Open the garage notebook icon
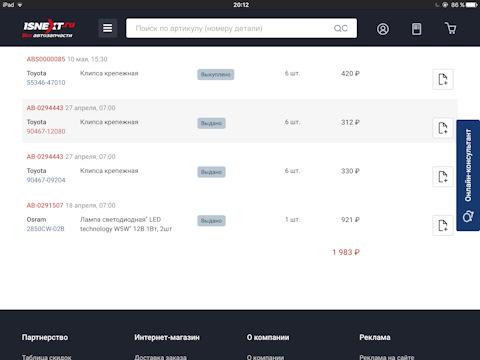The image size is (480, 360). 416,29
